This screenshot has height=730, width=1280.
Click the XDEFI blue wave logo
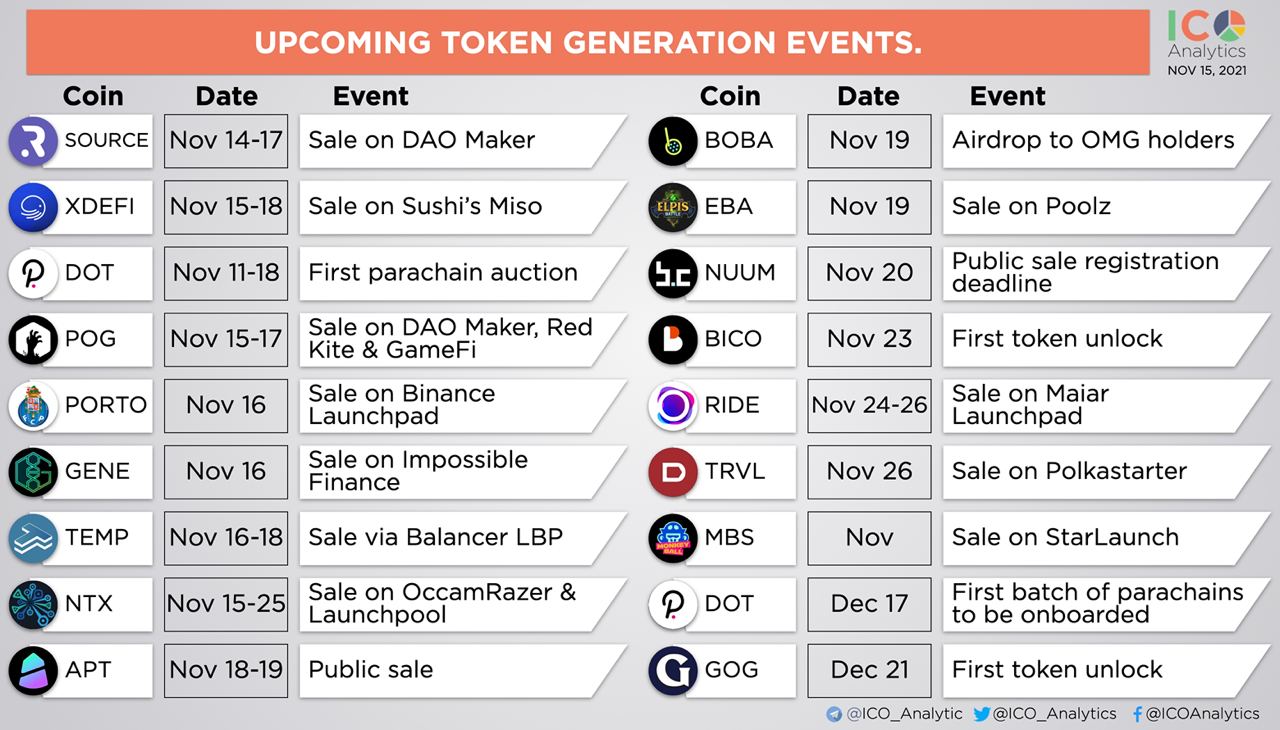click(33, 207)
